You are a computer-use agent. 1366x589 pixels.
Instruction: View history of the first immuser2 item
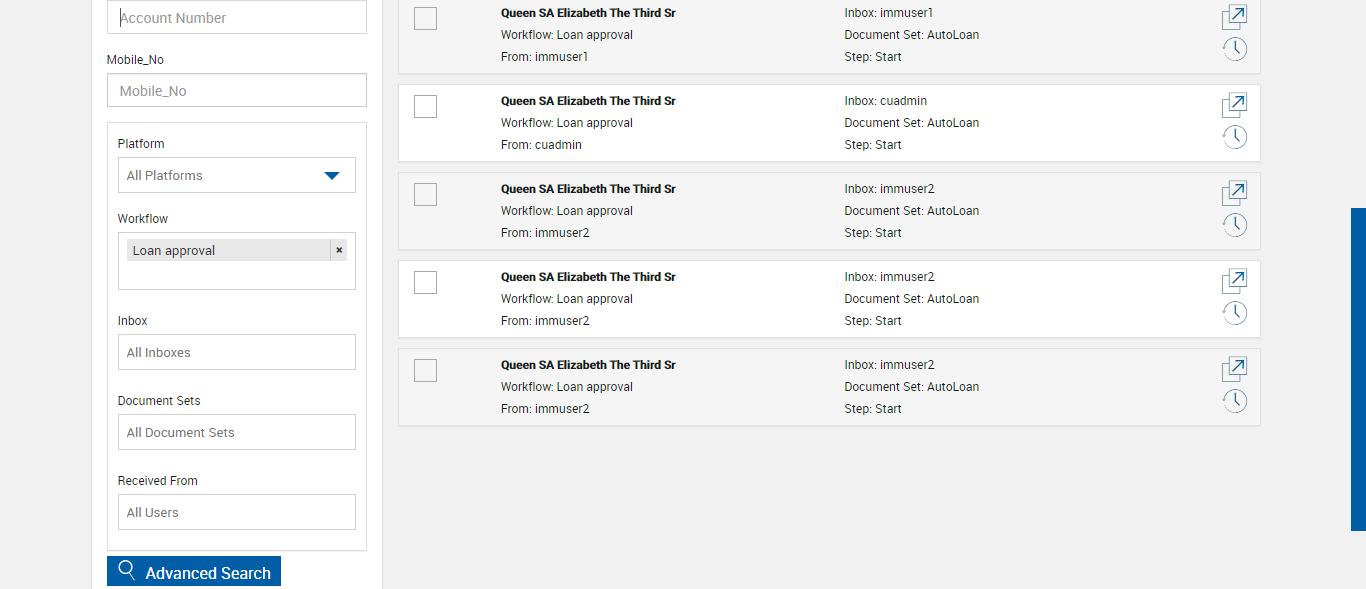click(1235, 225)
